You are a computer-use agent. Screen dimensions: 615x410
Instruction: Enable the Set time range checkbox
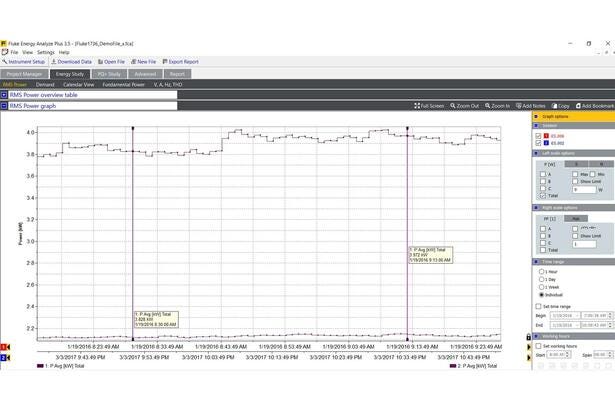pyautogui.click(x=538, y=306)
